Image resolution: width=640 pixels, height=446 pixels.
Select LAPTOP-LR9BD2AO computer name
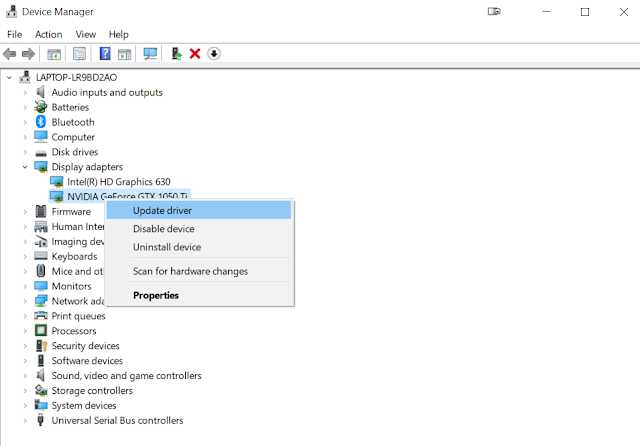[x=76, y=77]
